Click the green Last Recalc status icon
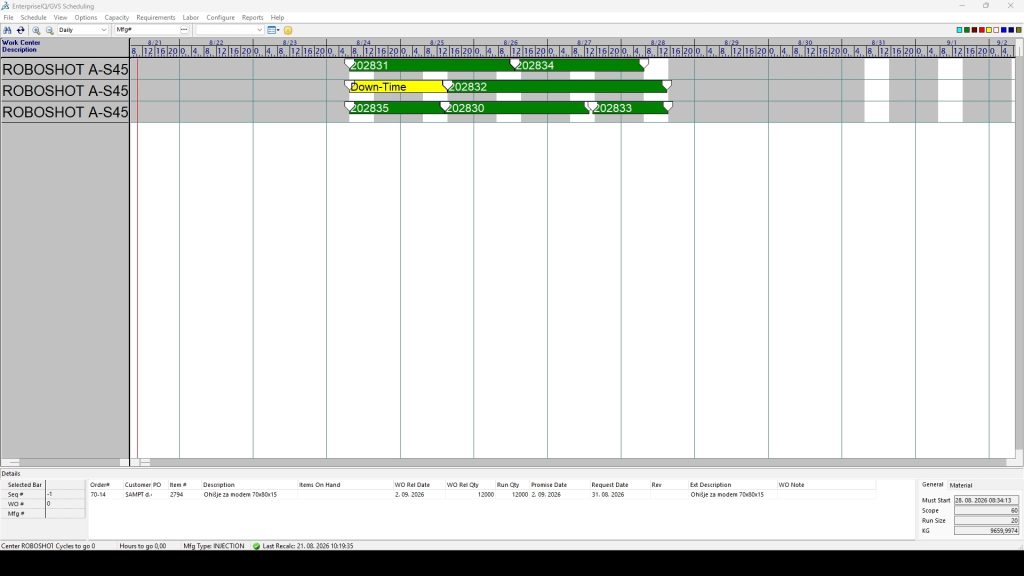 click(x=256, y=546)
